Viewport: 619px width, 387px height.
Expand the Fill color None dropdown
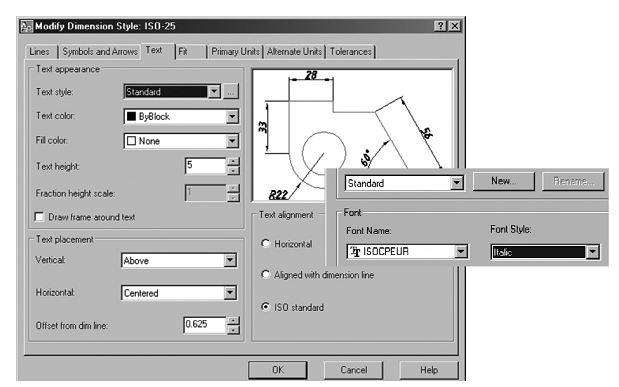click(x=232, y=141)
